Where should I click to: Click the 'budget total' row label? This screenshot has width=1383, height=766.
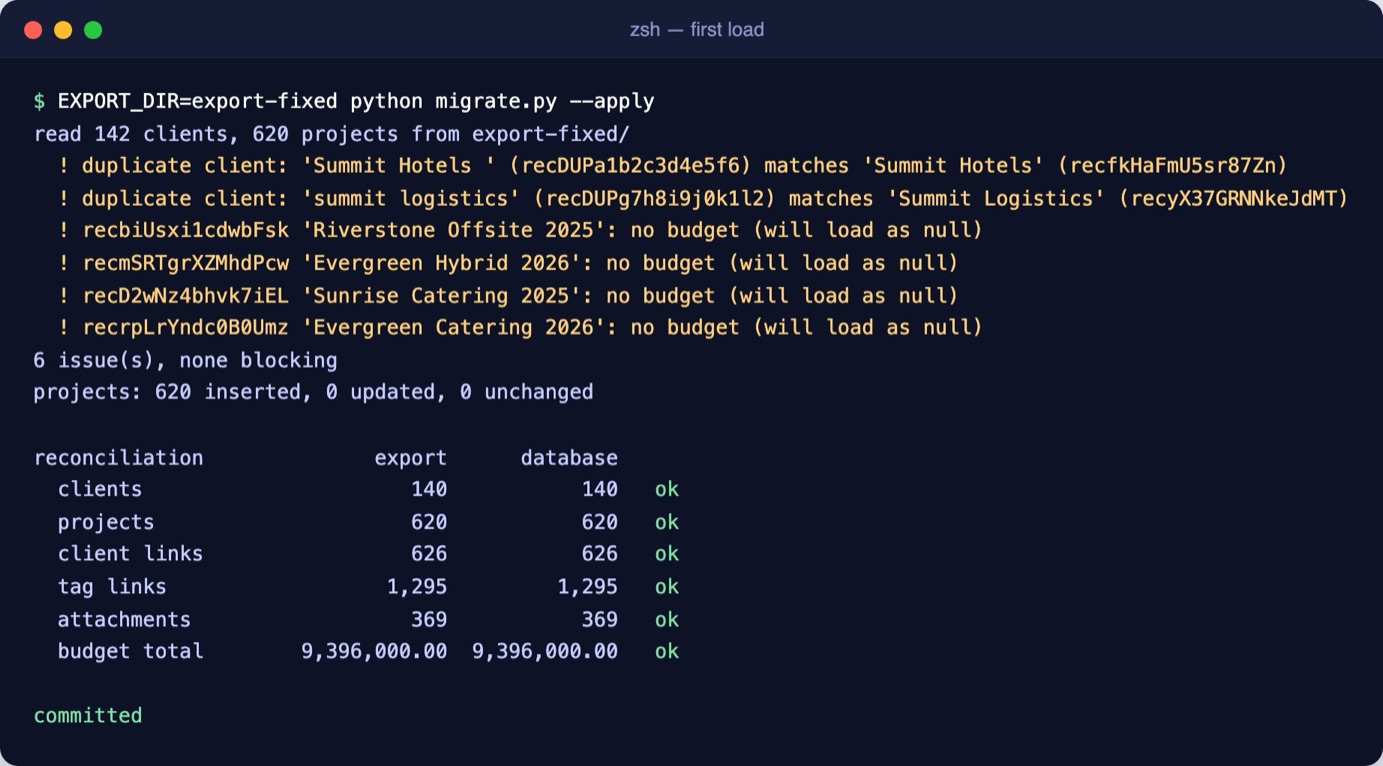[130, 652]
